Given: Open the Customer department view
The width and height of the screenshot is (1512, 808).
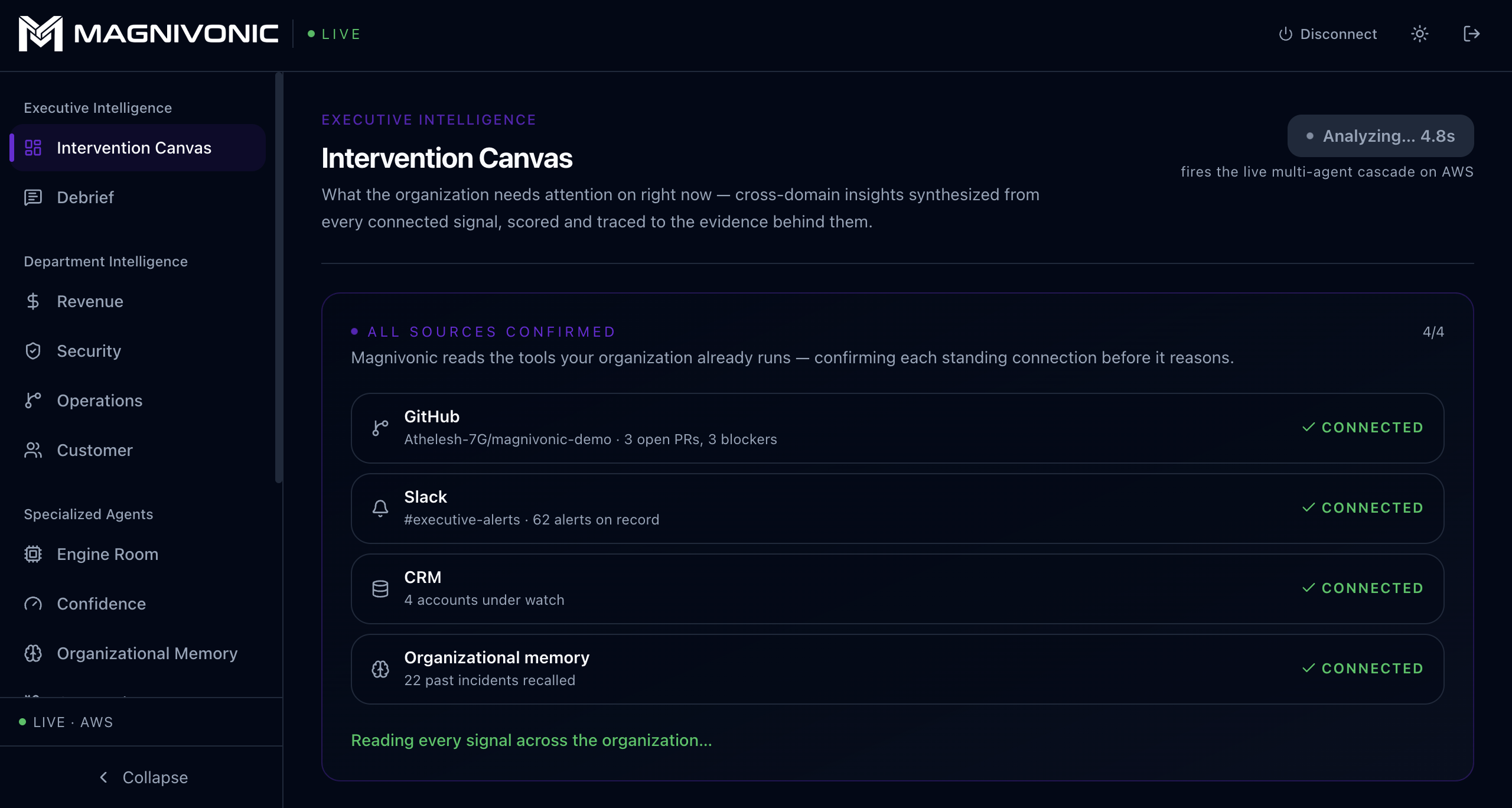Looking at the screenshot, I should click(138, 450).
